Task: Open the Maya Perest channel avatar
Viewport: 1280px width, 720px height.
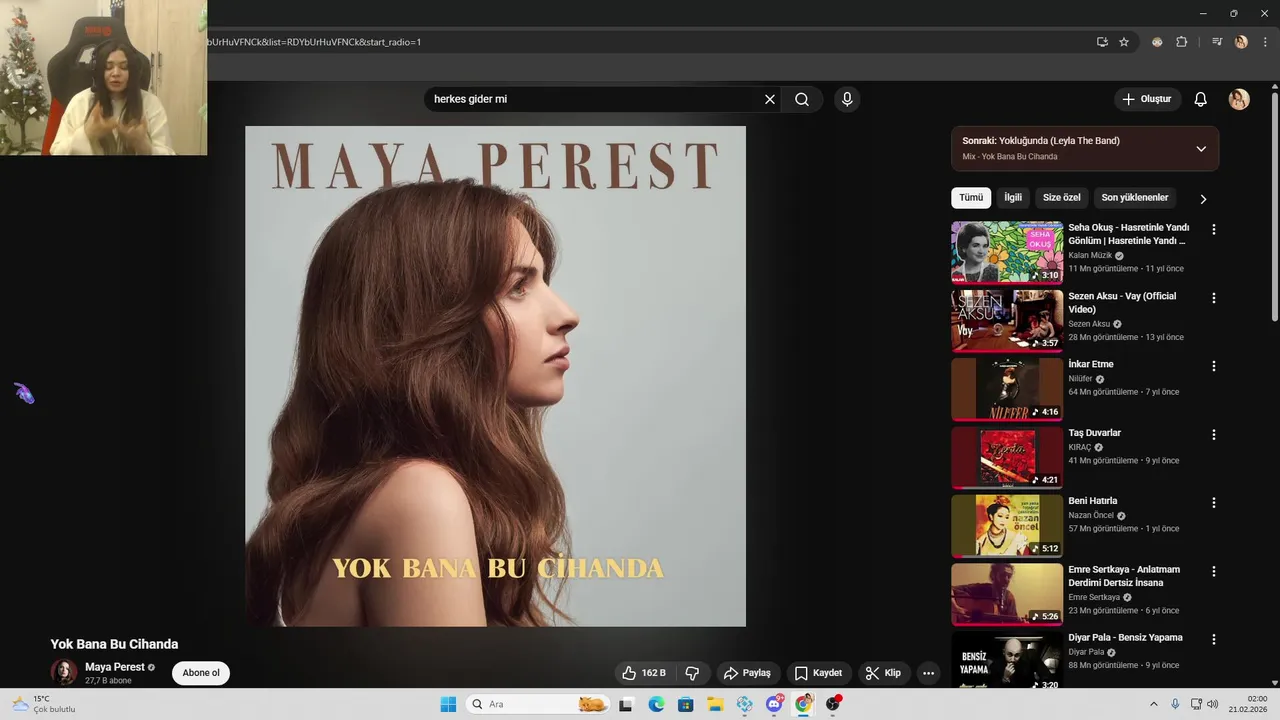Action: point(64,672)
